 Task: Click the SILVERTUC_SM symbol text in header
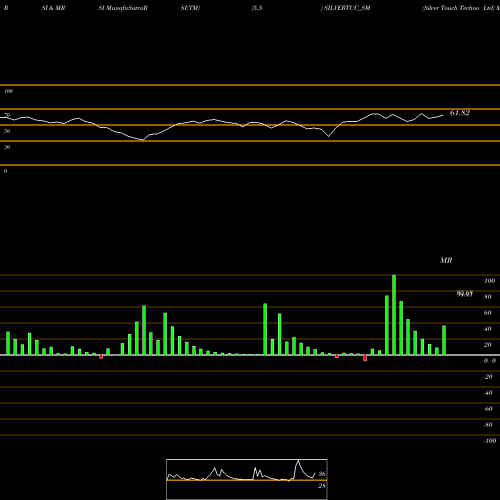click(347, 8)
